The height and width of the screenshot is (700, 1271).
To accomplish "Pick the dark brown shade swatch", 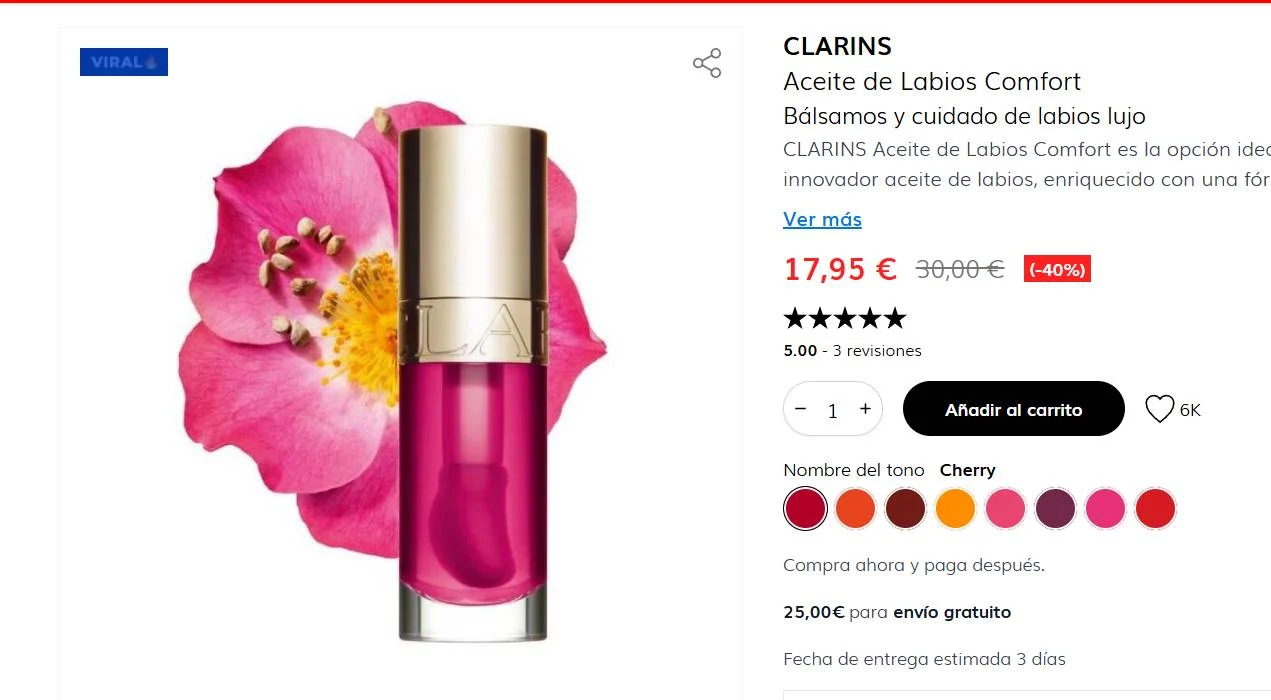I will click(905, 509).
